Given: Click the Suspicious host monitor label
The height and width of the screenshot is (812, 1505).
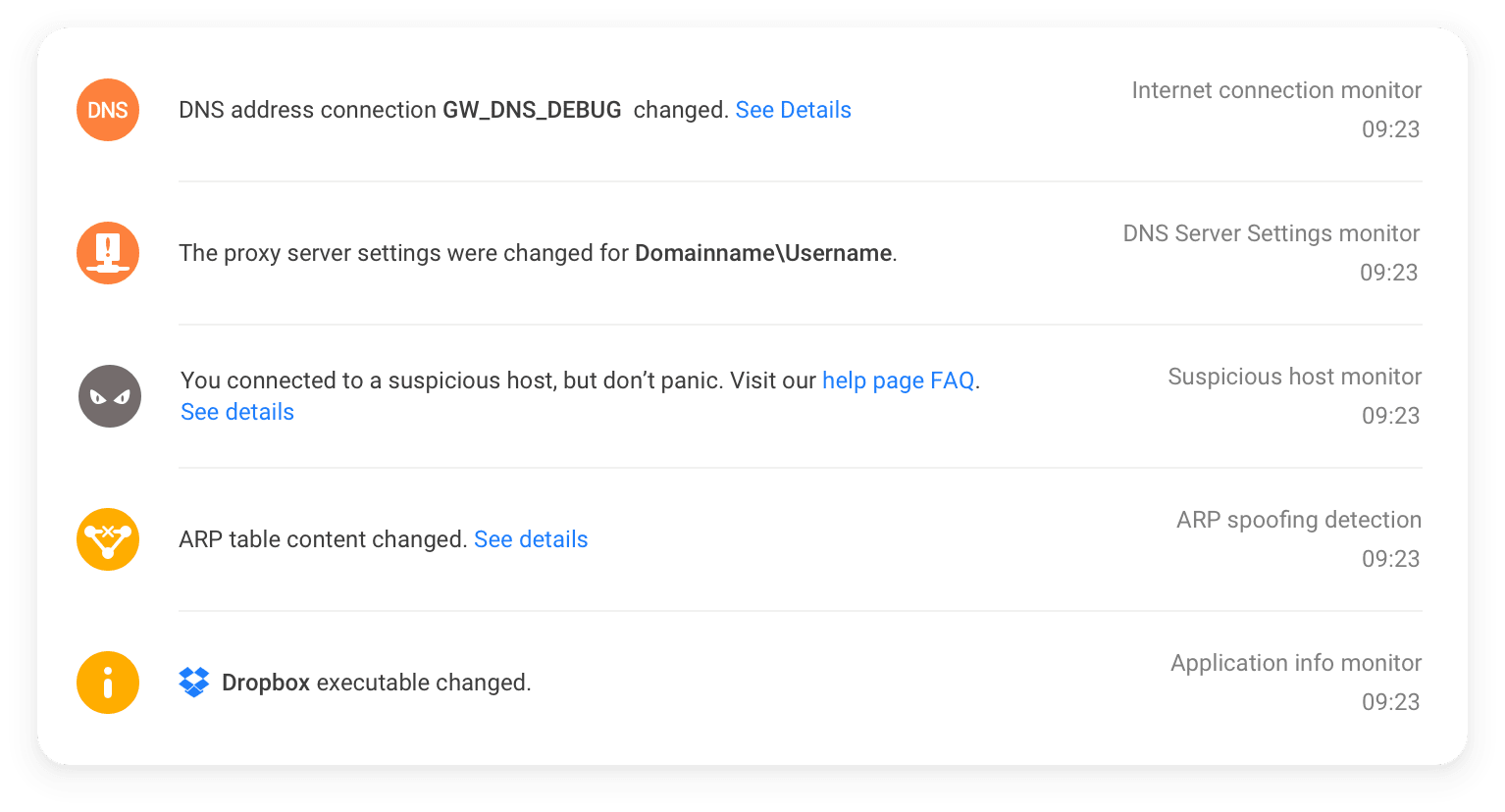Looking at the screenshot, I should [x=1294, y=377].
